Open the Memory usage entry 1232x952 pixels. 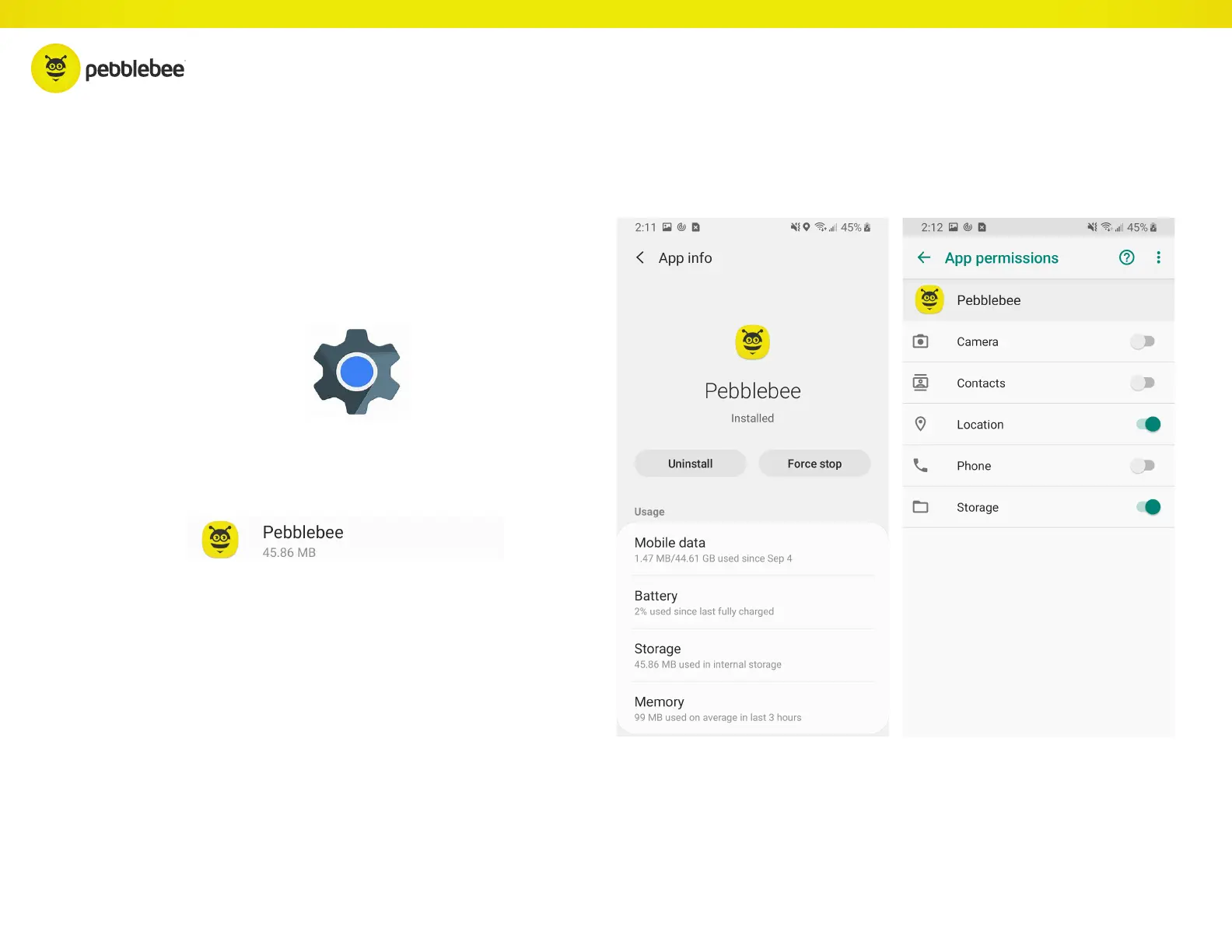[x=753, y=709]
